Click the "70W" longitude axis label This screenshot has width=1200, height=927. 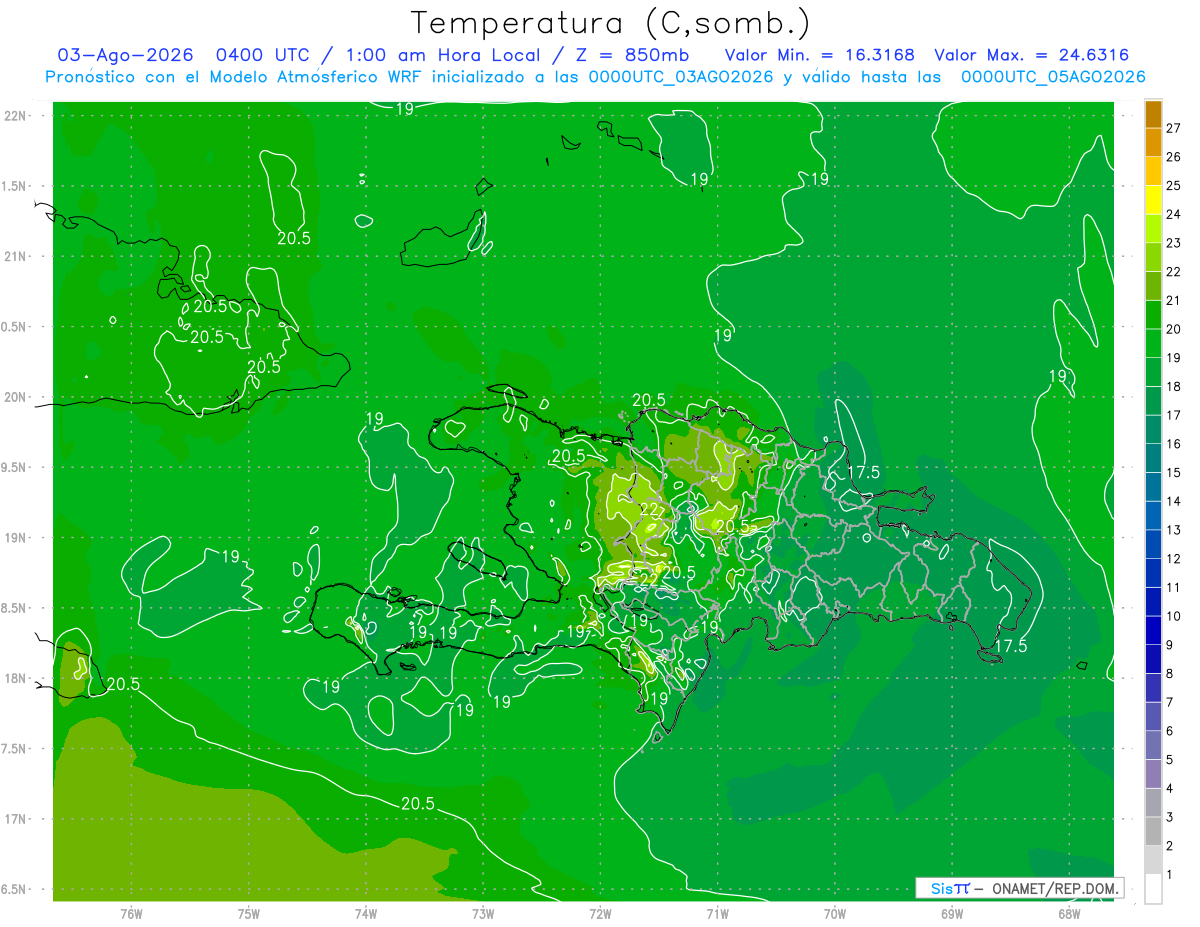[x=835, y=913]
